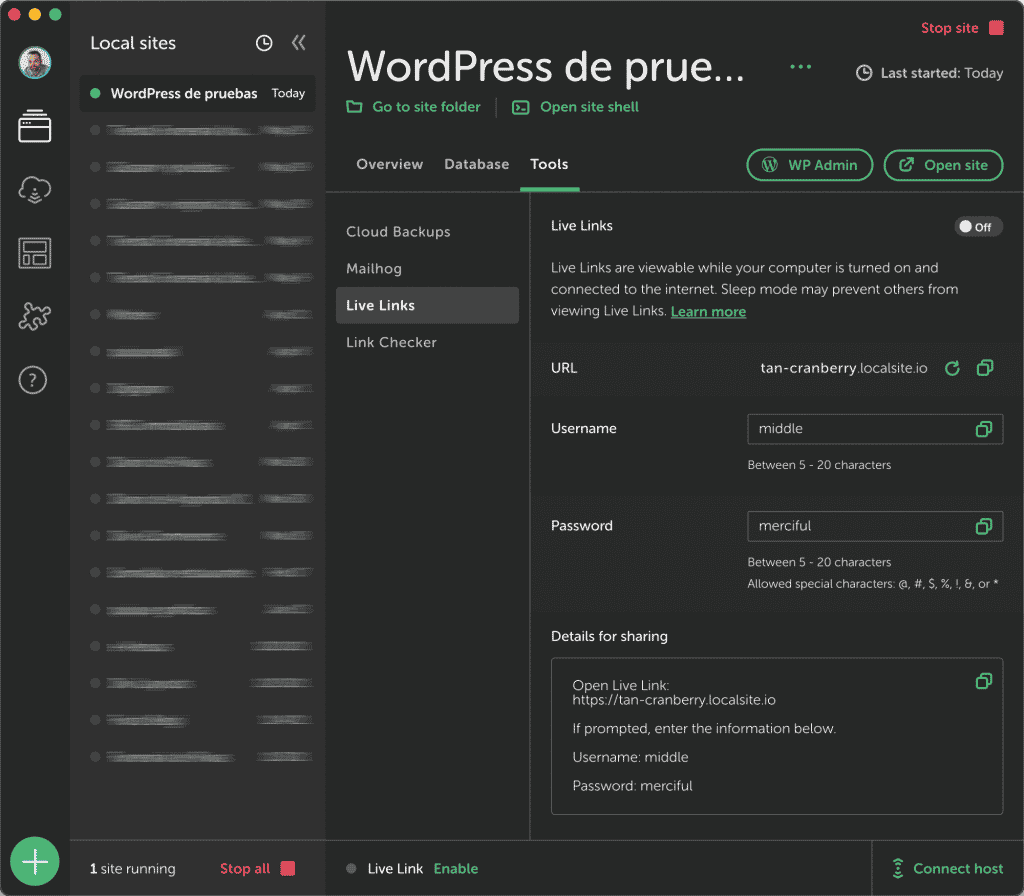Click the Last started clock icon
Viewport: 1024px width, 896px height.
(864, 73)
